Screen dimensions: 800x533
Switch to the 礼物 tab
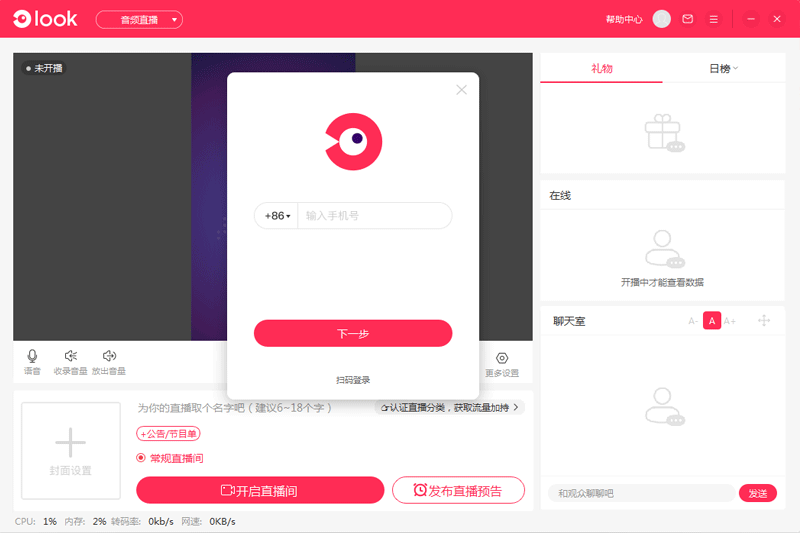click(x=601, y=69)
